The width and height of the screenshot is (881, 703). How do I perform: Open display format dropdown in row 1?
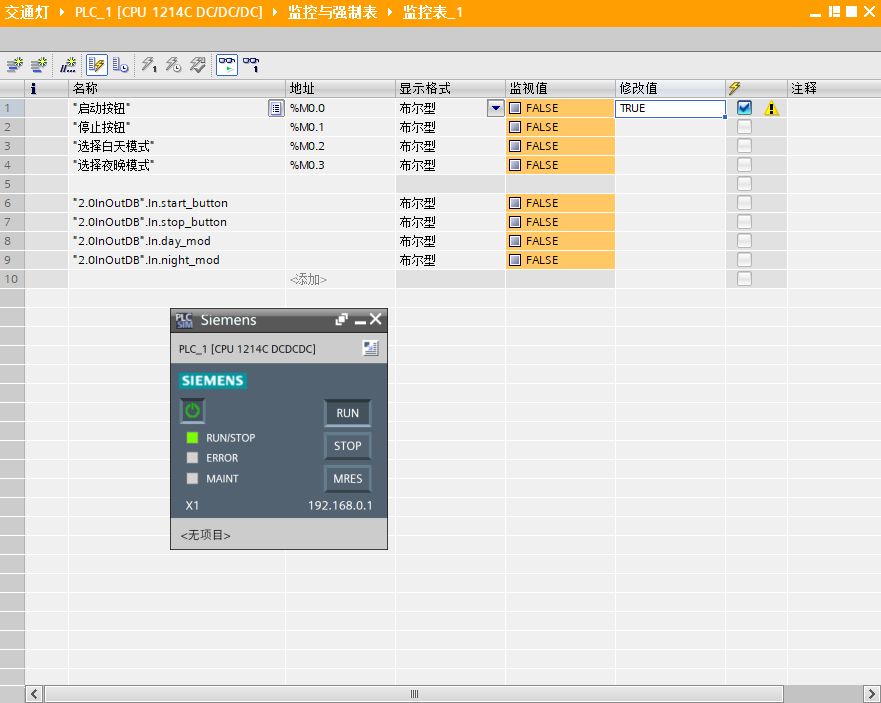pyautogui.click(x=495, y=108)
